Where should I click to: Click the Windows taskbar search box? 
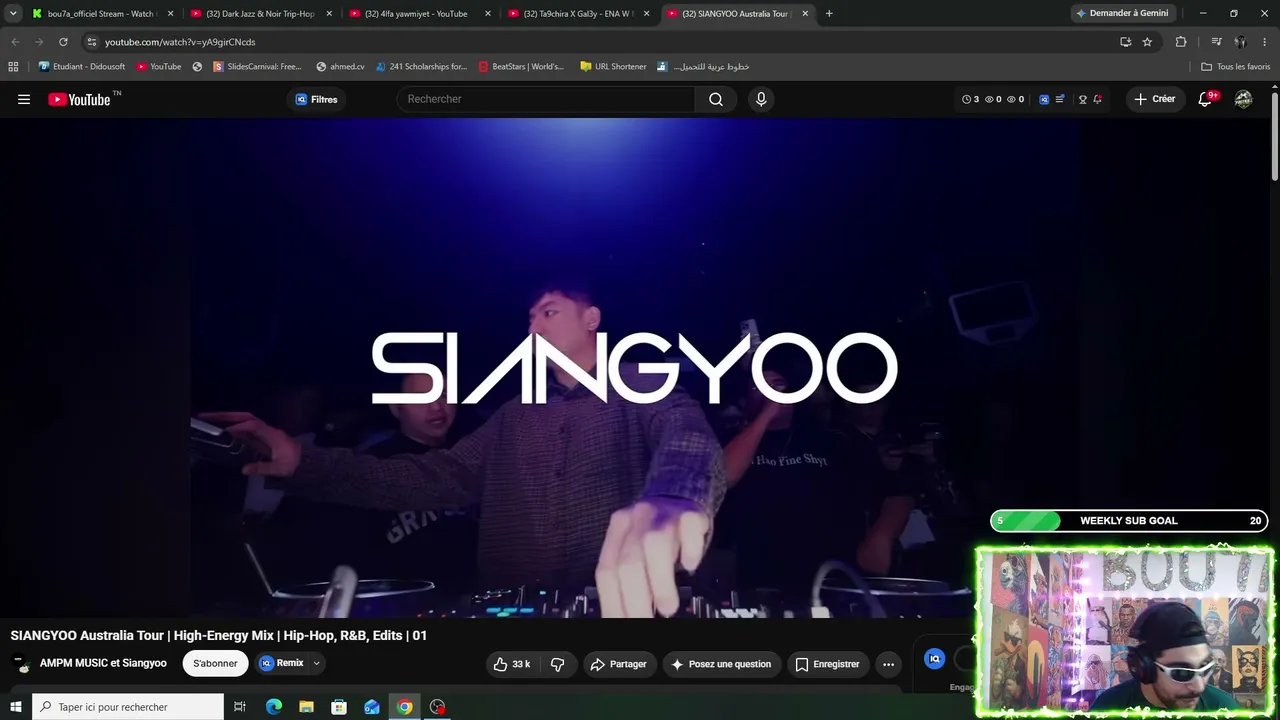128,707
